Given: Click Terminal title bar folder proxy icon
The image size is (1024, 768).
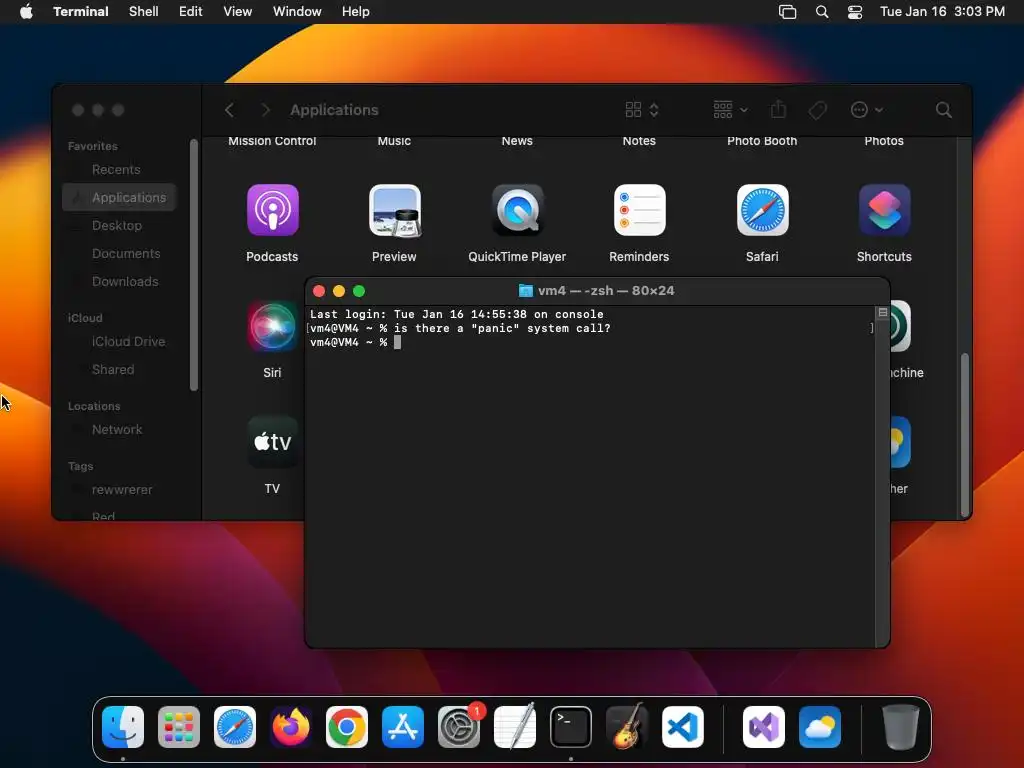Looking at the screenshot, I should point(526,291).
